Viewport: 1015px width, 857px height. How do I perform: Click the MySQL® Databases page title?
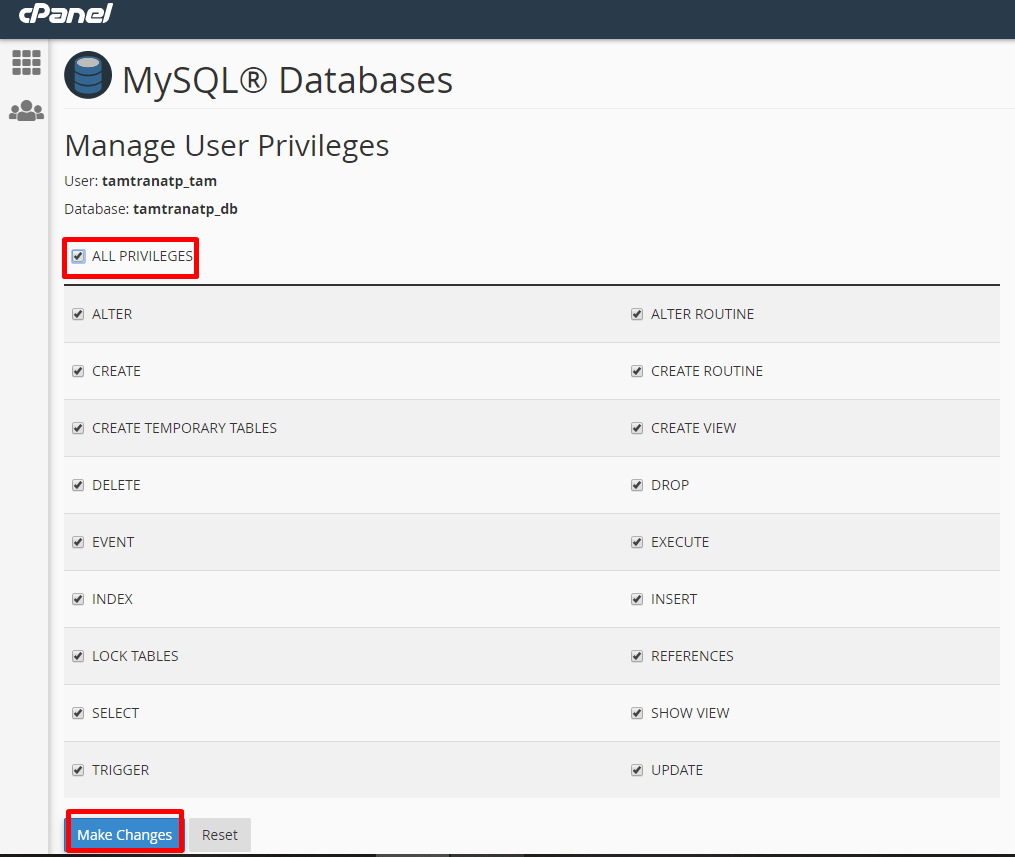[287, 80]
